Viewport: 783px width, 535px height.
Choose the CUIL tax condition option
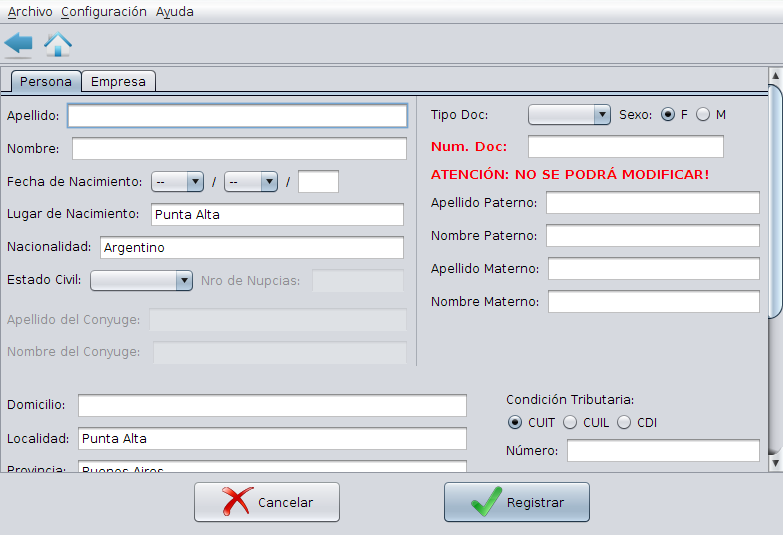pyautogui.click(x=570, y=423)
